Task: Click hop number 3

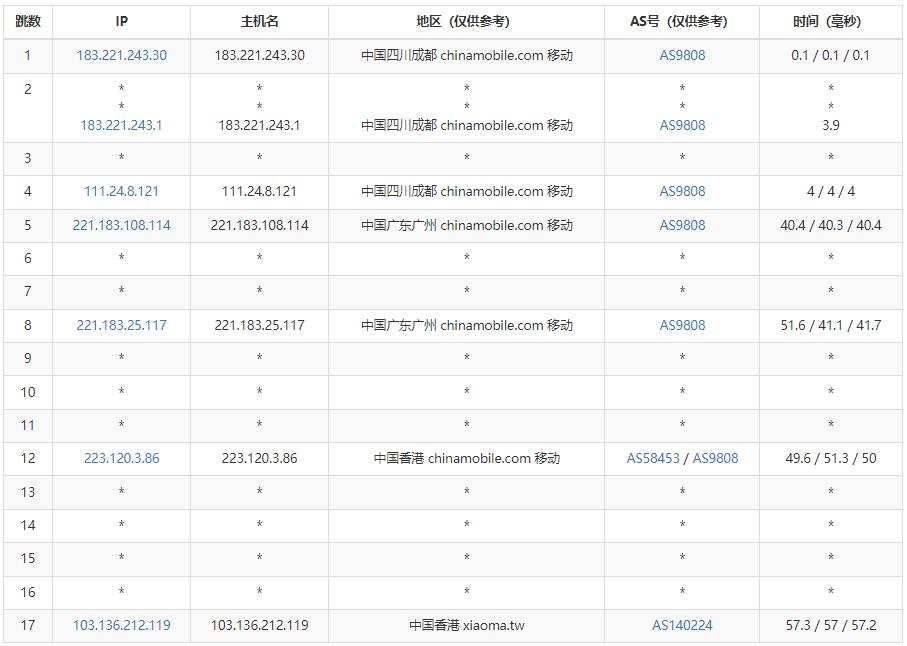Action: coord(28,158)
